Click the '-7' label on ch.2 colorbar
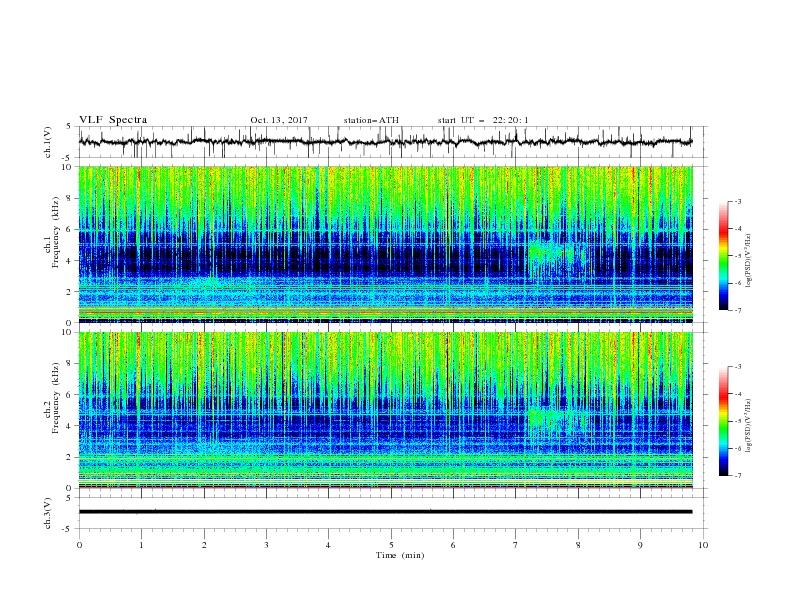 738,475
